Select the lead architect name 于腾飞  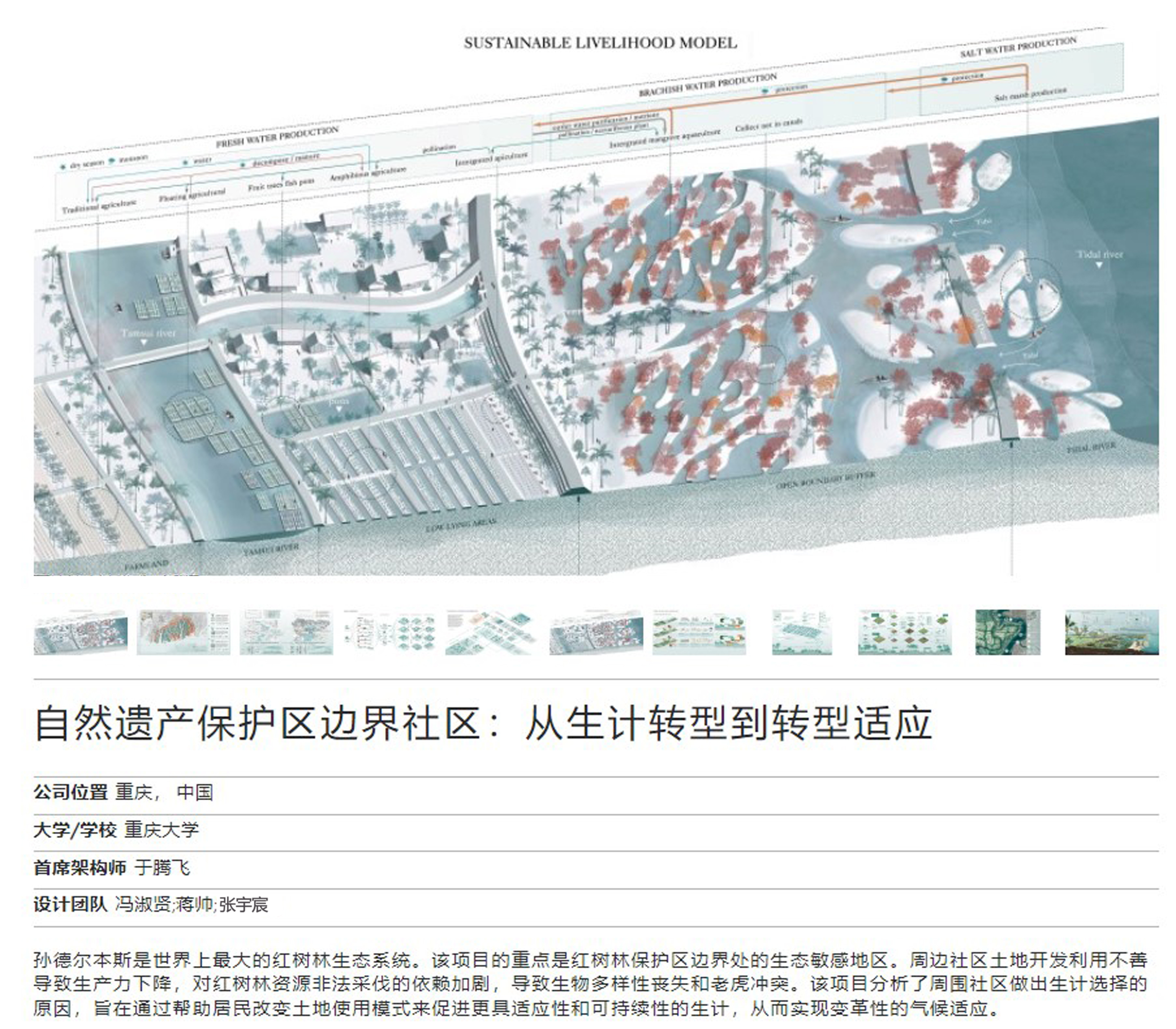(x=163, y=867)
